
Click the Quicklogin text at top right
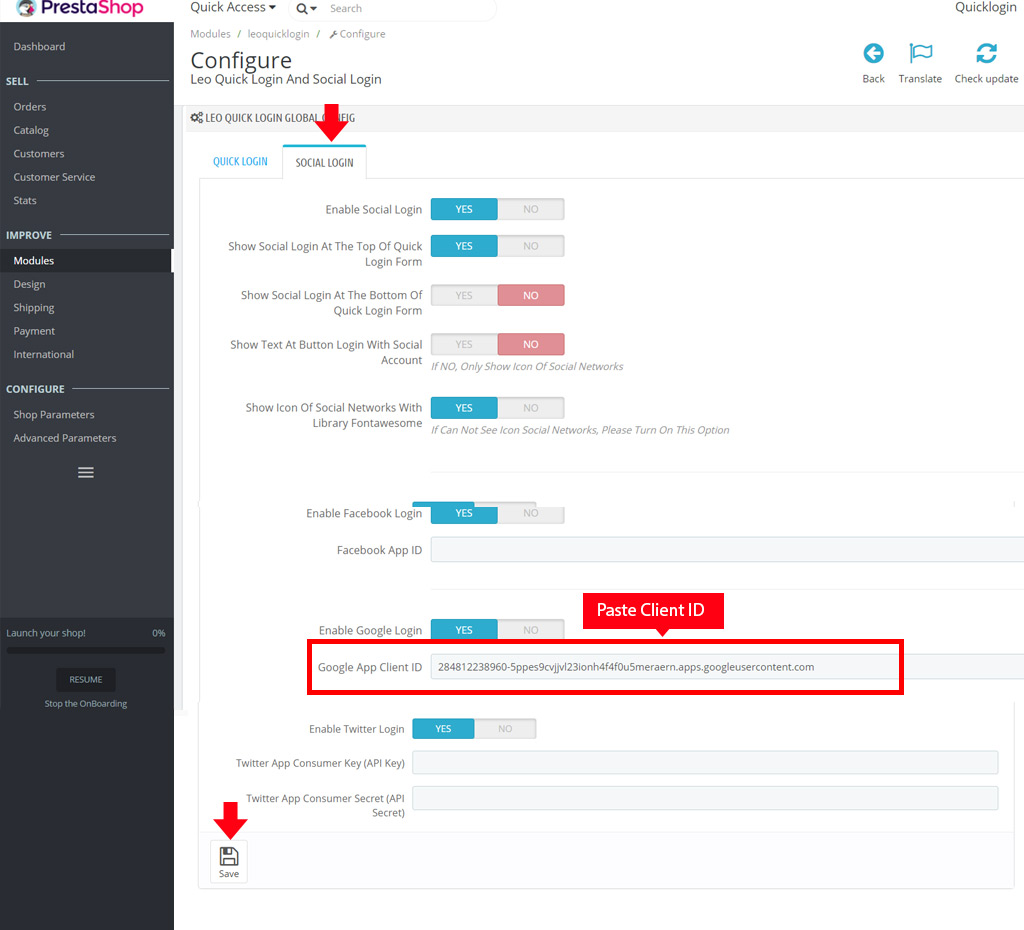pyautogui.click(x=985, y=7)
